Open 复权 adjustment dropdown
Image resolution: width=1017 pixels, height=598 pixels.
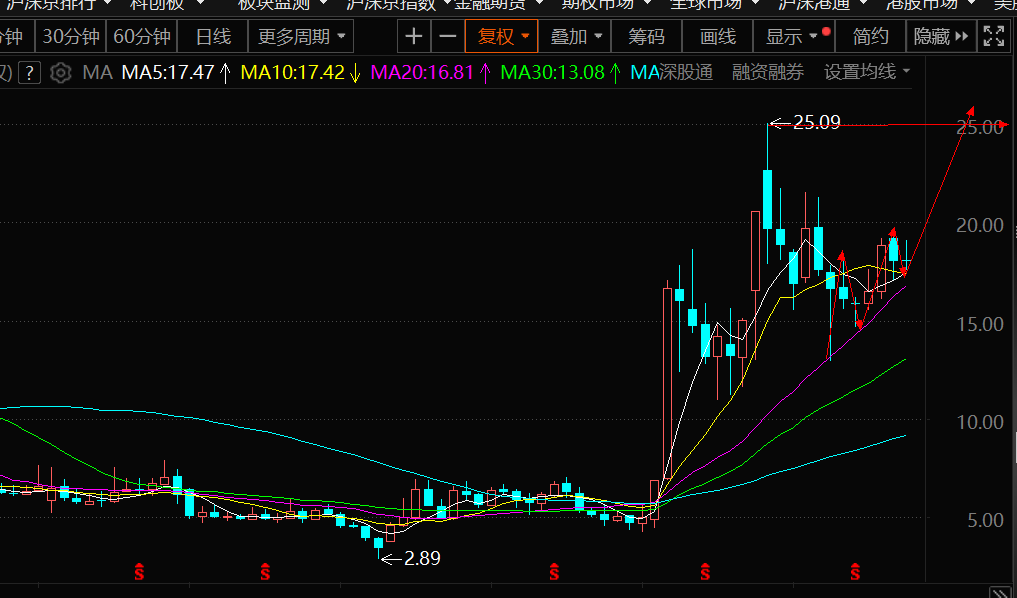click(501, 36)
